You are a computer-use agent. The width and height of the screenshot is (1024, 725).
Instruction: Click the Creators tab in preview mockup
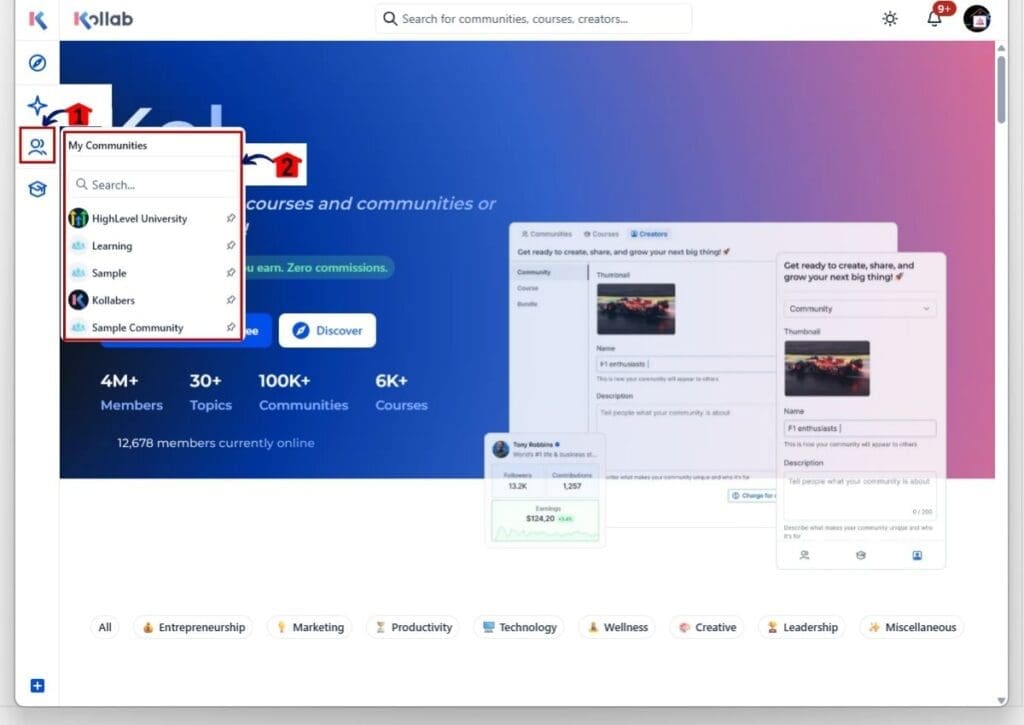pos(648,234)
